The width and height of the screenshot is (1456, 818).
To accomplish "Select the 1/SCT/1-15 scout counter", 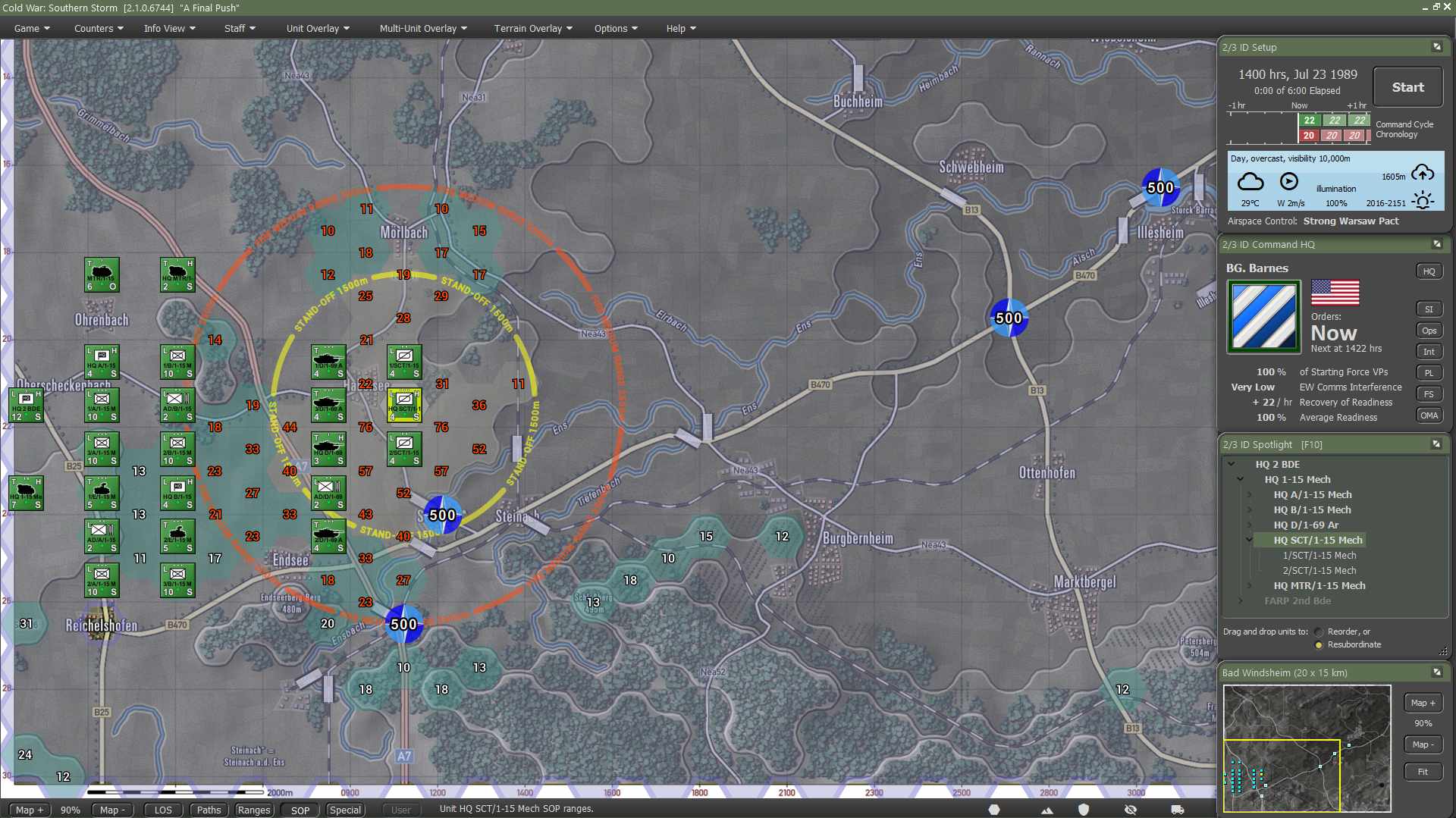I will [x=404, y=362].
